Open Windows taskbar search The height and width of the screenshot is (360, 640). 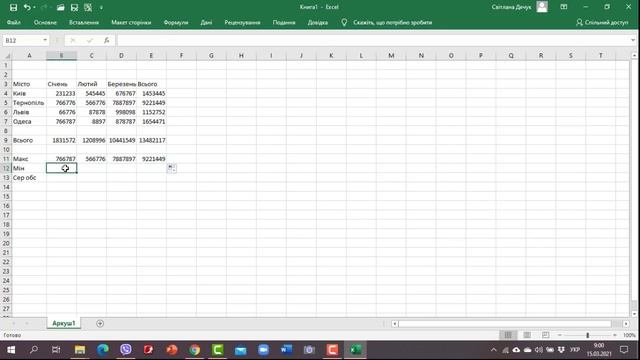(34, 350)
